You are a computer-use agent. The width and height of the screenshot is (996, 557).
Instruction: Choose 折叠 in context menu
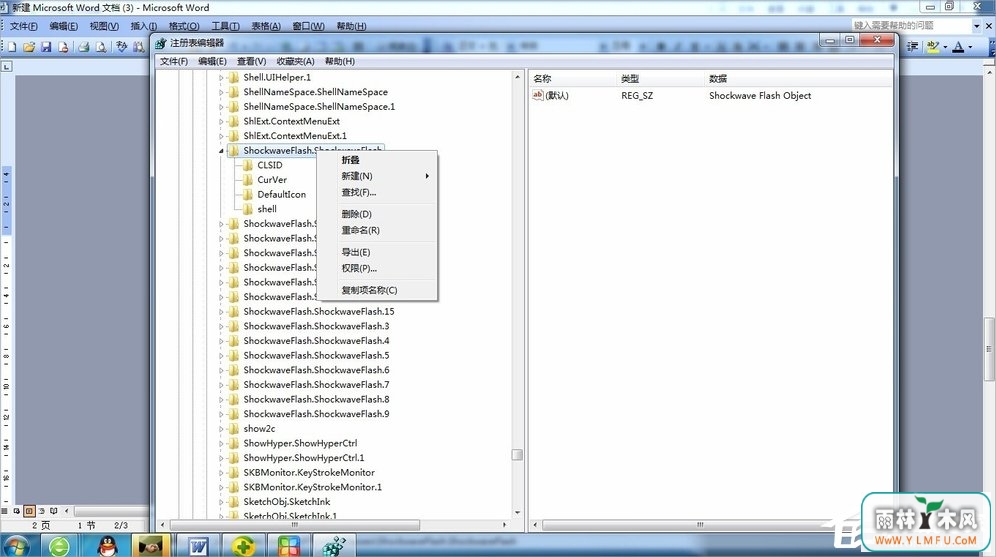(x=377, y=160)
